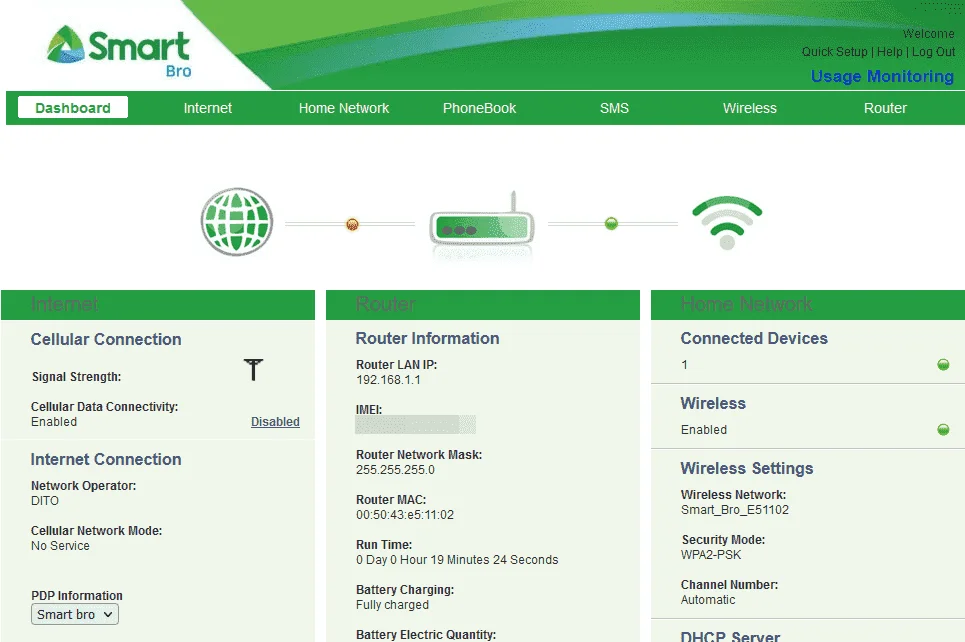Viewport: 965px width, 642px height.
Task: Click the Connected Devices heading
Action: [754, 338]
